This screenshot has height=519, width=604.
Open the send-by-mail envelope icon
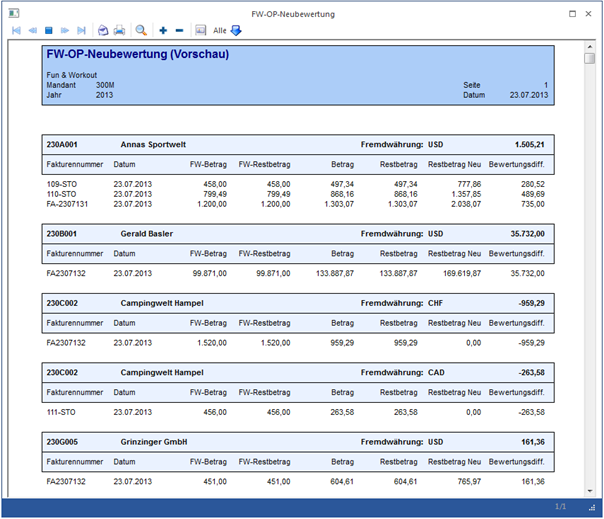pos(103,31)
